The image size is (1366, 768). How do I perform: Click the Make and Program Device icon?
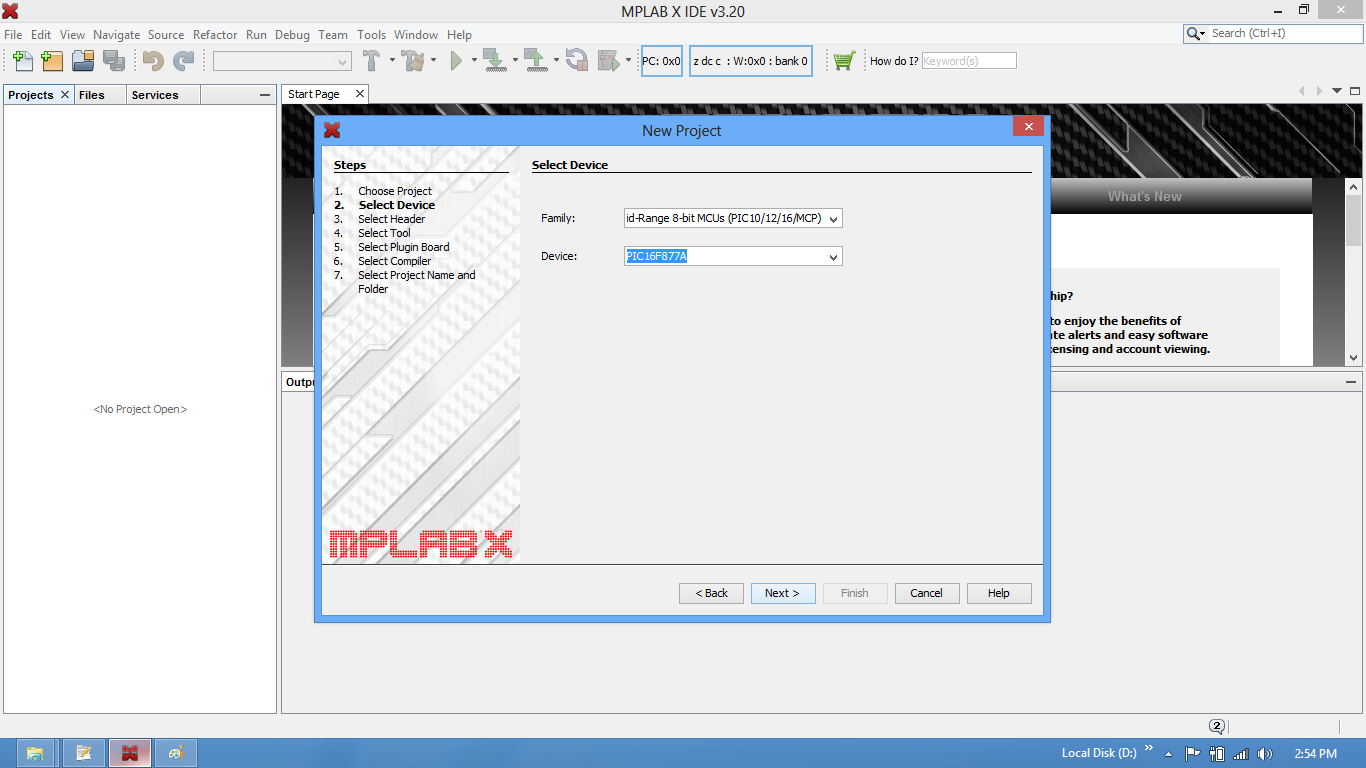coord(495,61)
